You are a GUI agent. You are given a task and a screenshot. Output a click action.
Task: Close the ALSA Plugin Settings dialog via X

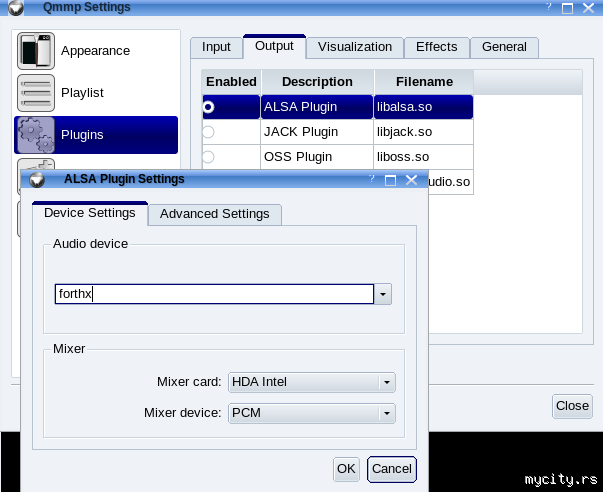(x=411, y=180)
